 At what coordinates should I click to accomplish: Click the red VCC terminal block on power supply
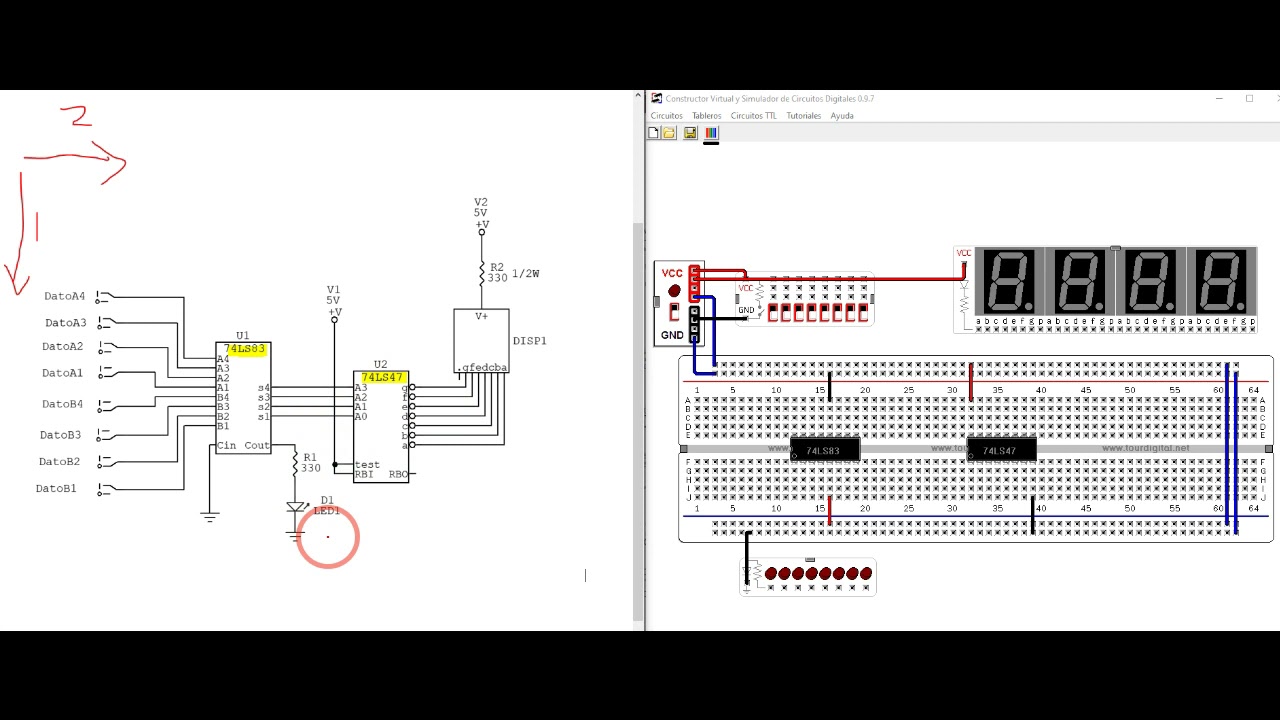694,282
